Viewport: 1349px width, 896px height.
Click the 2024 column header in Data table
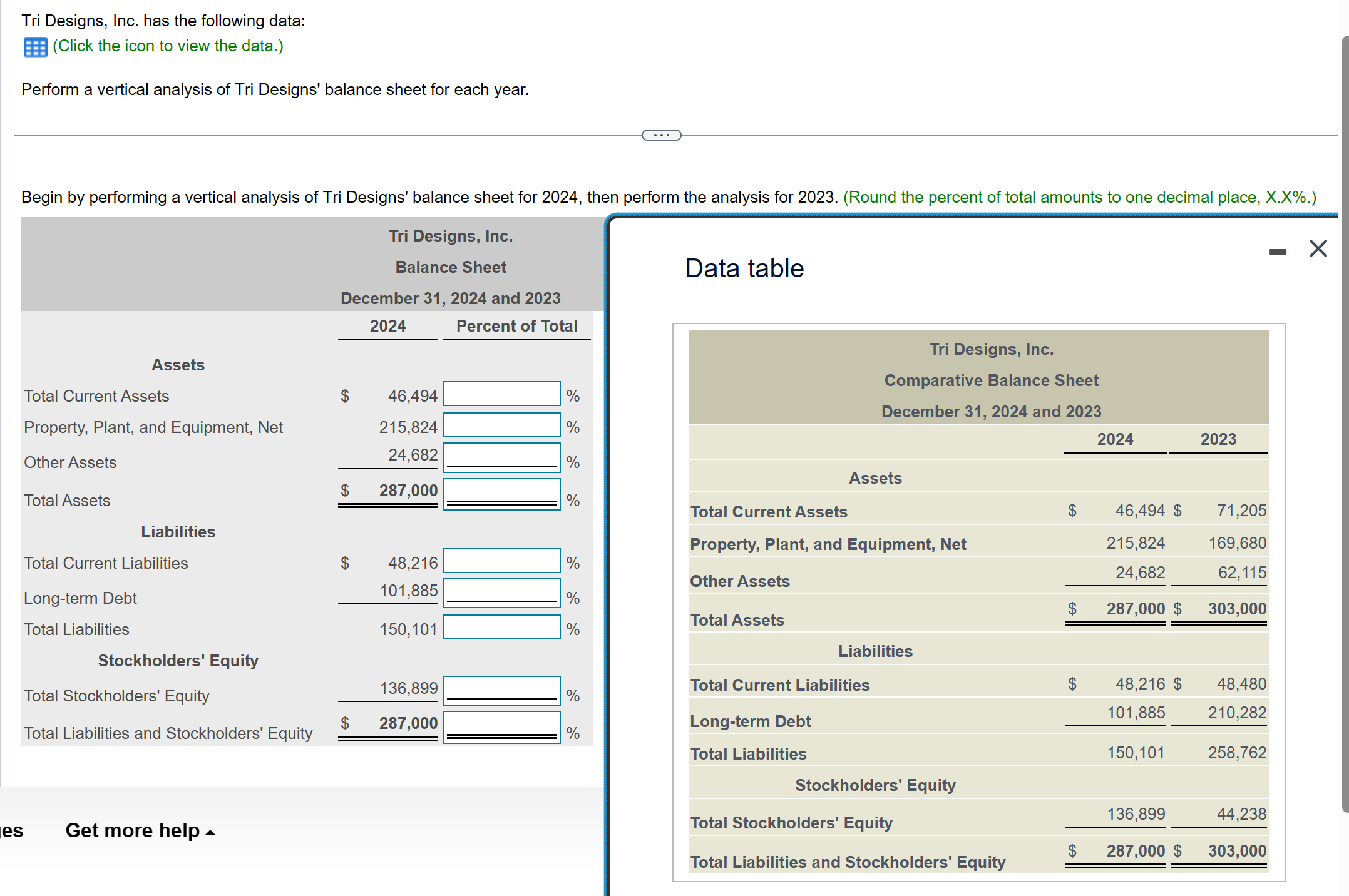point(1115,439)
